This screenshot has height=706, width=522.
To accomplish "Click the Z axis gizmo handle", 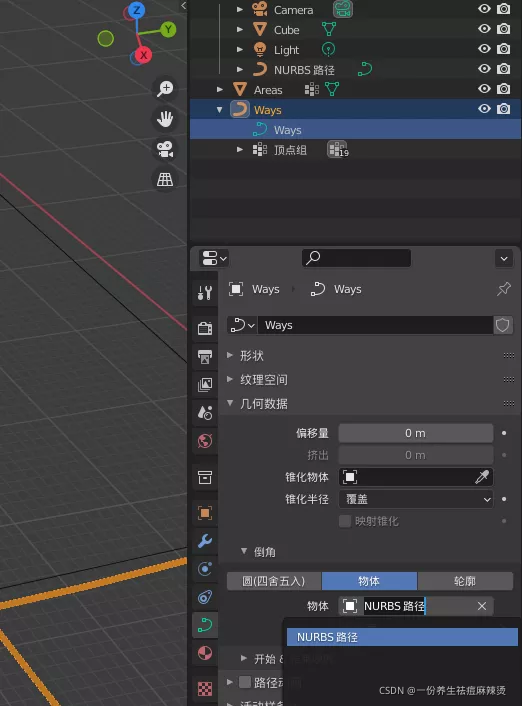I will tap(136, 10).
